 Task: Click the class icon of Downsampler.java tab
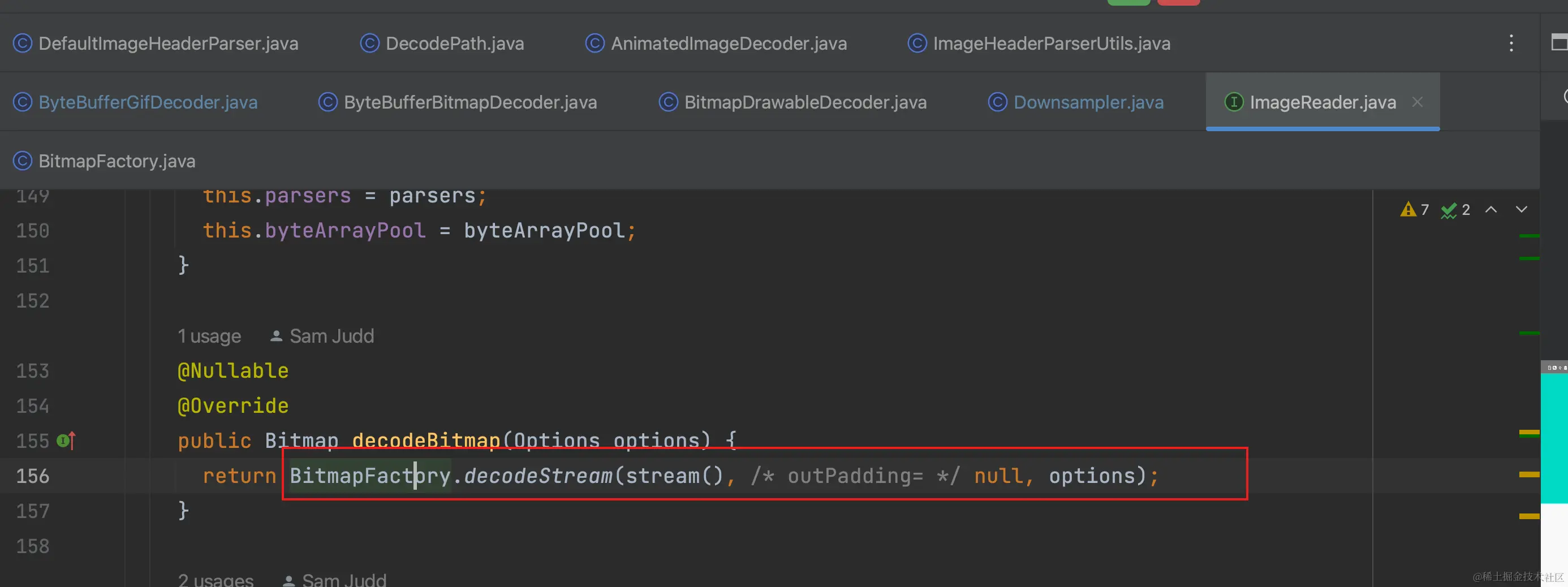pos(997,102)
